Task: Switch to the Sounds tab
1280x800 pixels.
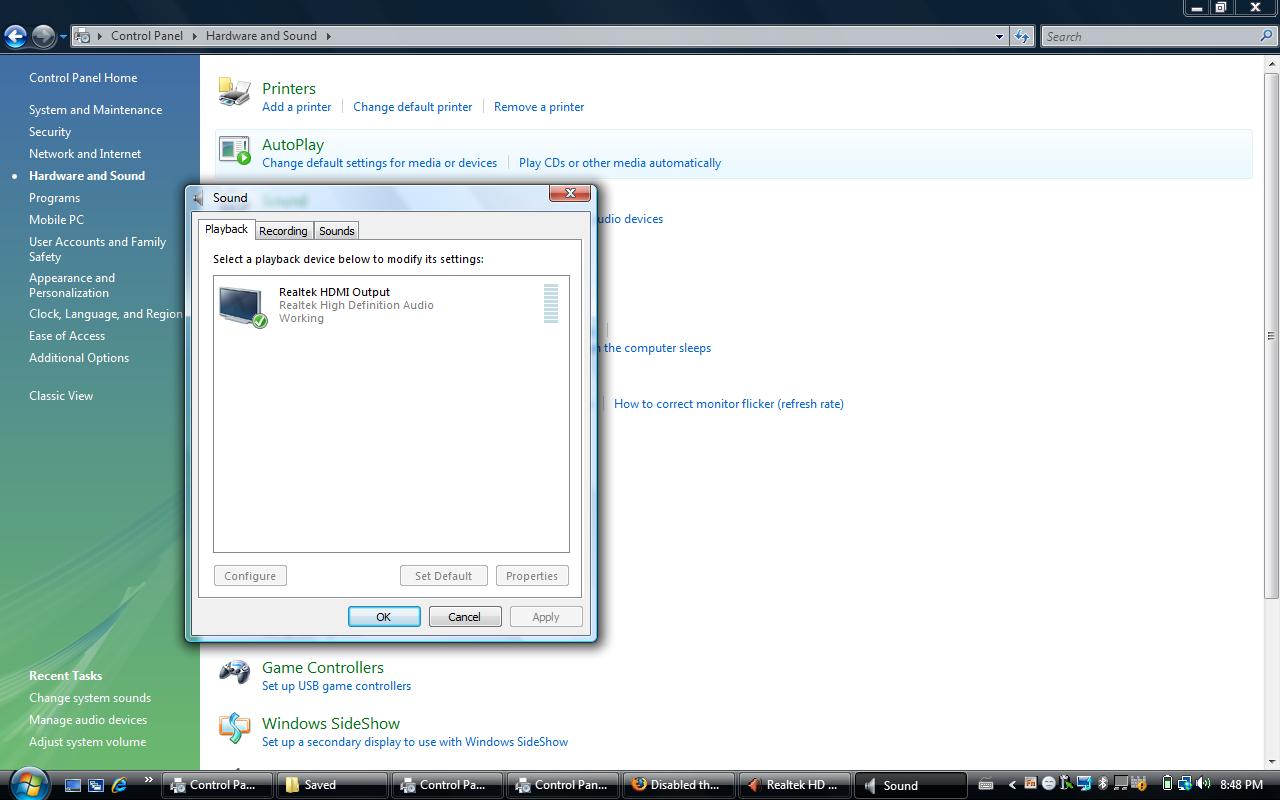Action: (337, 231)
